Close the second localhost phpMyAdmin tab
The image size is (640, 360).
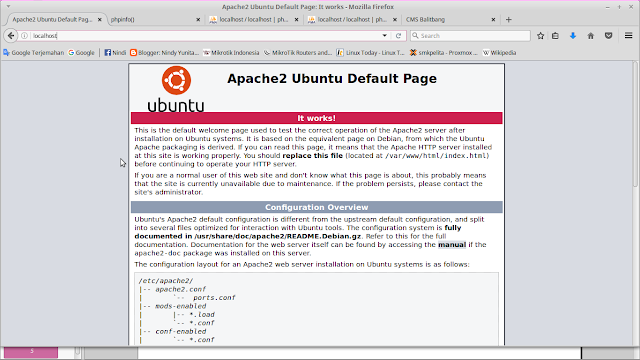coord(395,20)
